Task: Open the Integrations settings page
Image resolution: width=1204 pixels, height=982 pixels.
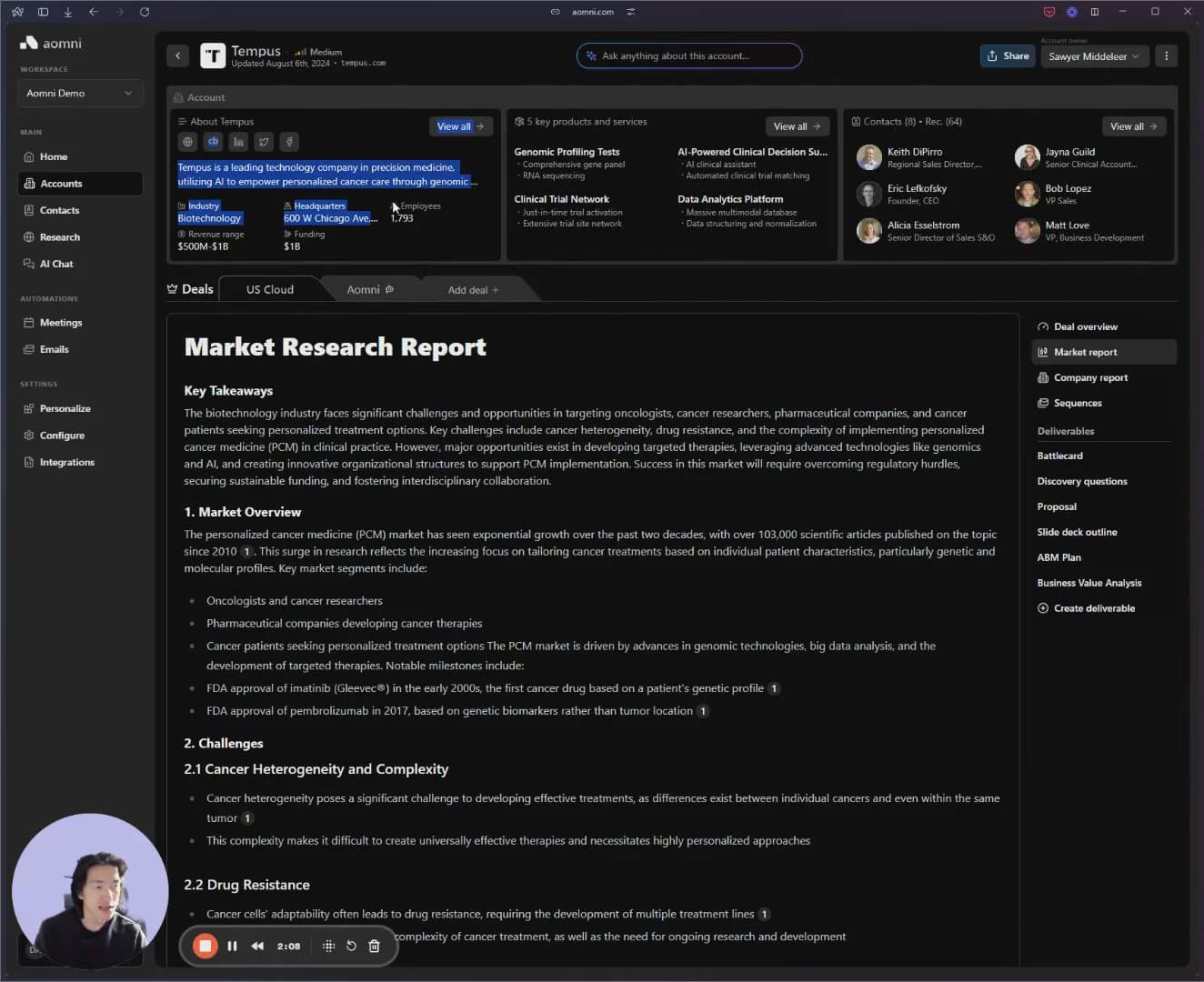Action: [x=66, y=463]
